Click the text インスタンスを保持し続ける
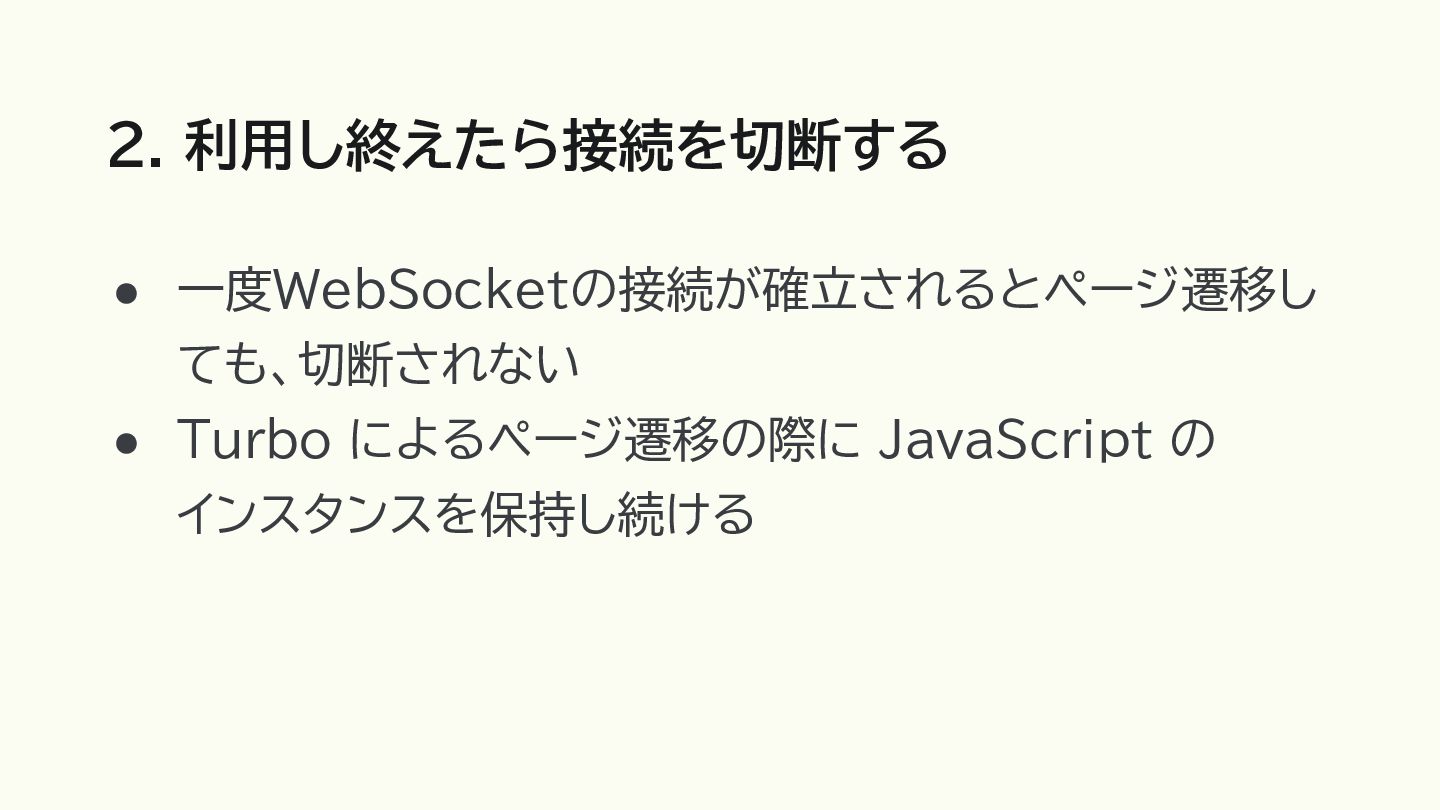The width and height of the screenshot is (1440, 810). (465, 516)
